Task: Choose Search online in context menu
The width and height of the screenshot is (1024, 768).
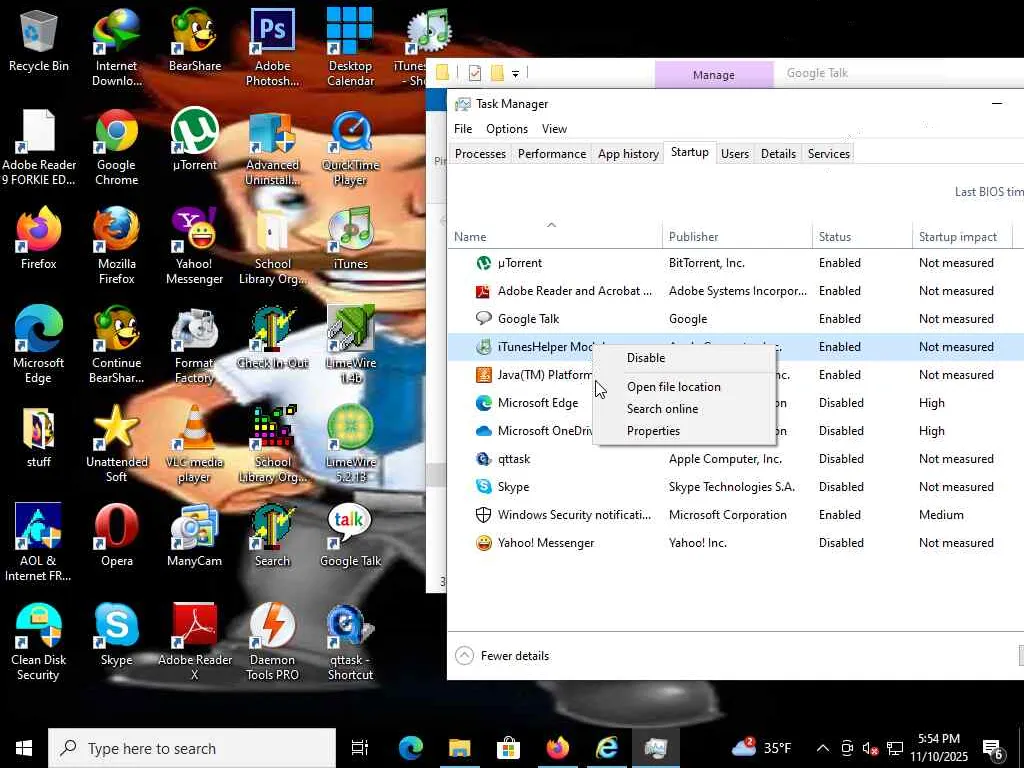Action: coord(684,409)
